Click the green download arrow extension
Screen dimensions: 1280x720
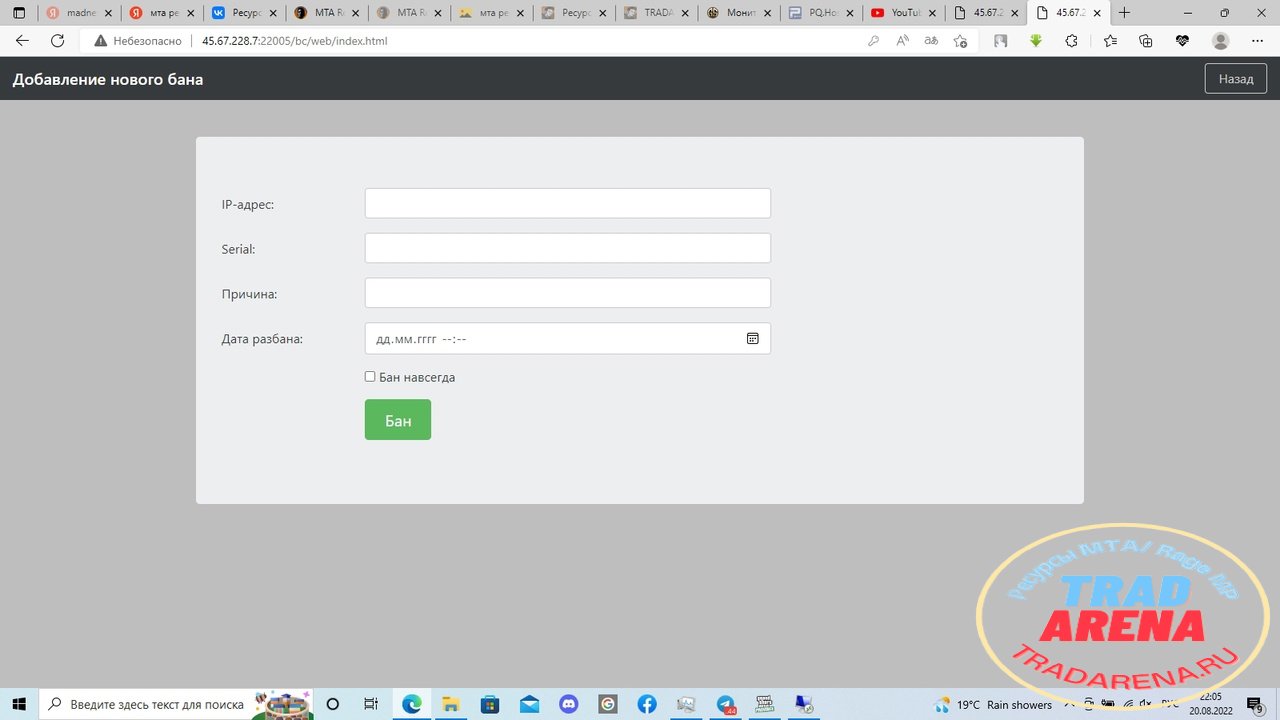(x=1036, y=41)
